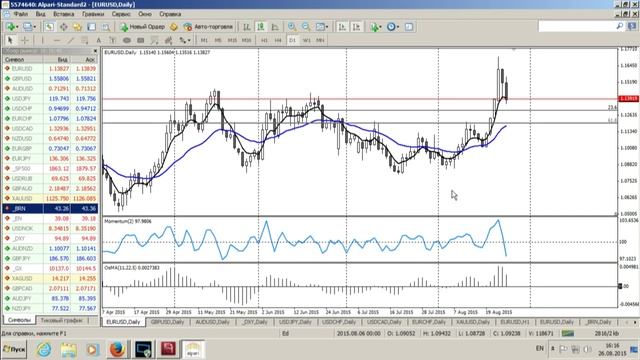640x360 pixels.
Task: Click the Windows Пуск start button
Action: [x=14, y=349]
